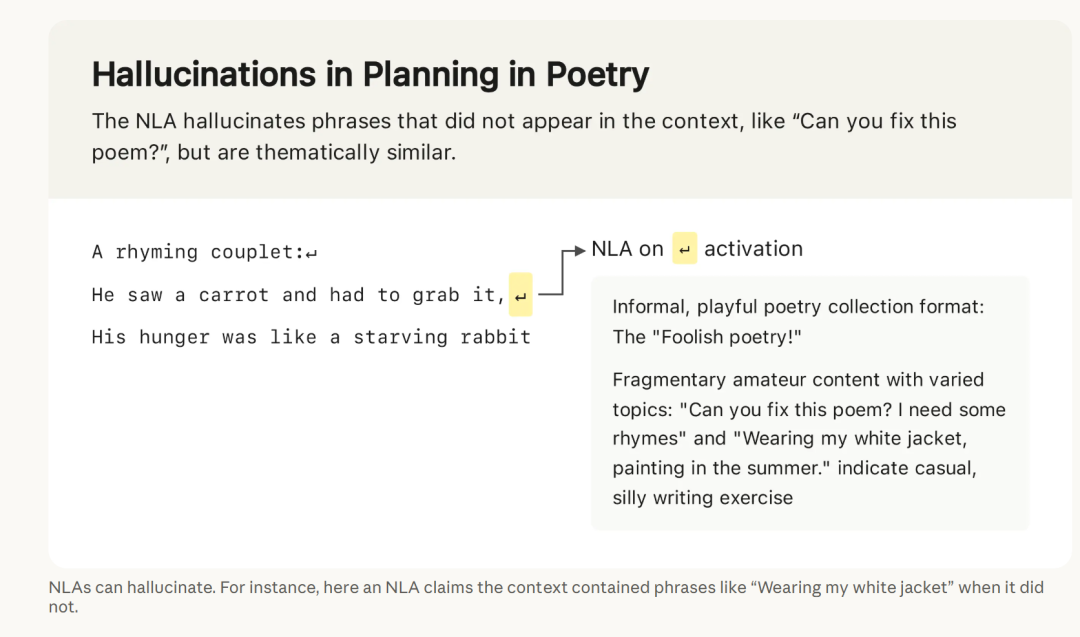1080x637 pixels.
Task: Click the arrowhead pointing to 'NLA on'
Action: (x=580, y=251)
